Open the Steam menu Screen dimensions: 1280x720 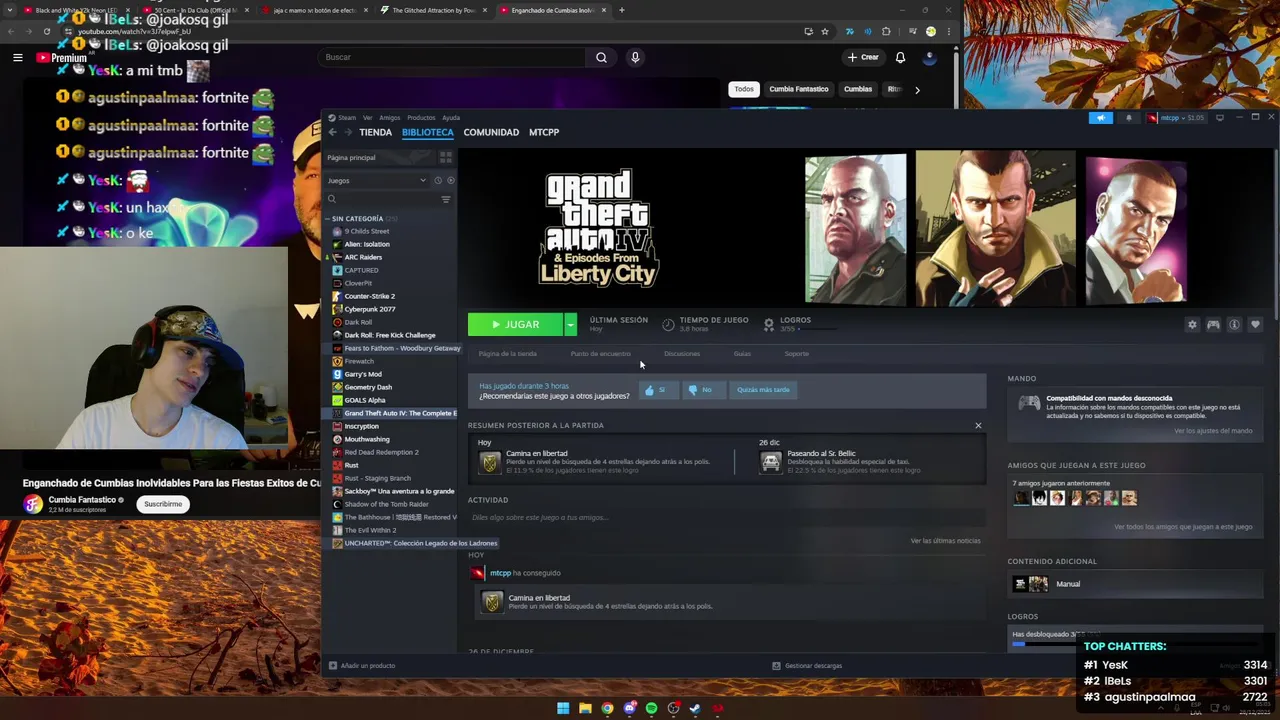point(347,118)
